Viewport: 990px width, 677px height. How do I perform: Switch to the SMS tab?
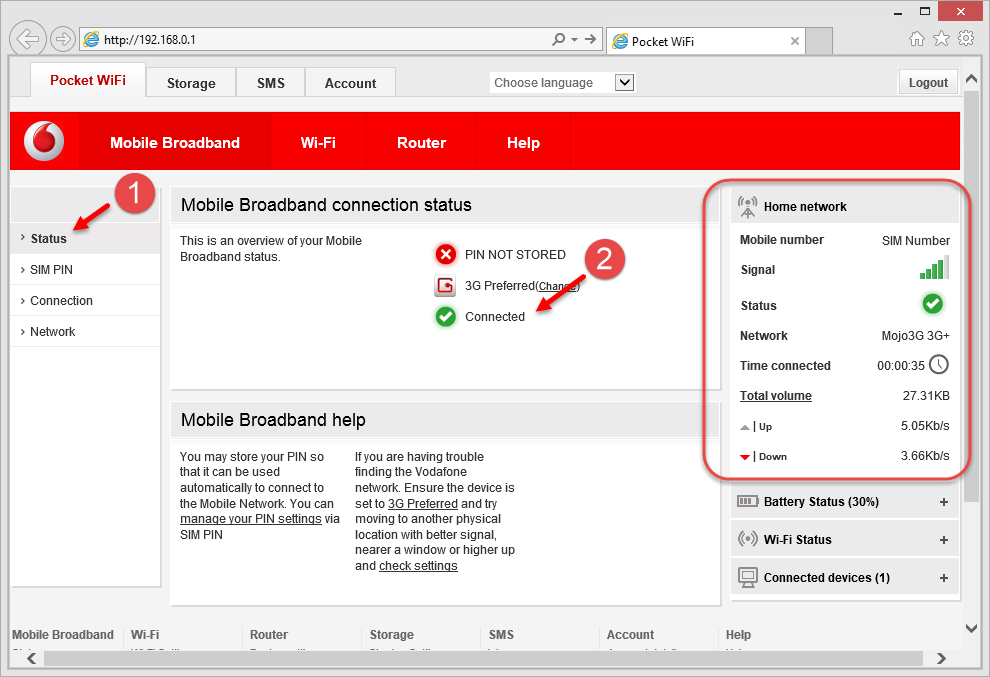(271, 83)
